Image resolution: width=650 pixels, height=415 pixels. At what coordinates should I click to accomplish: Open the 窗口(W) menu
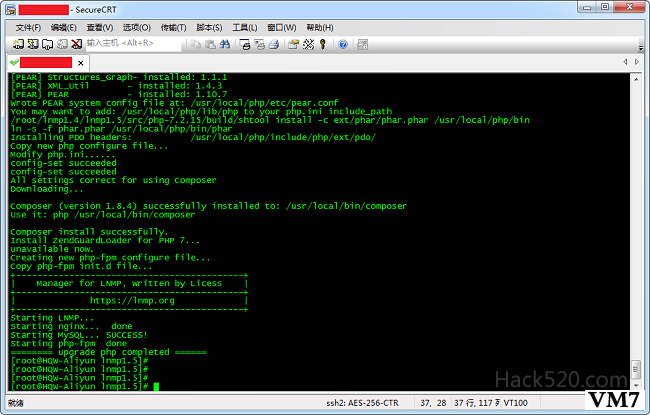coord(282,28)
